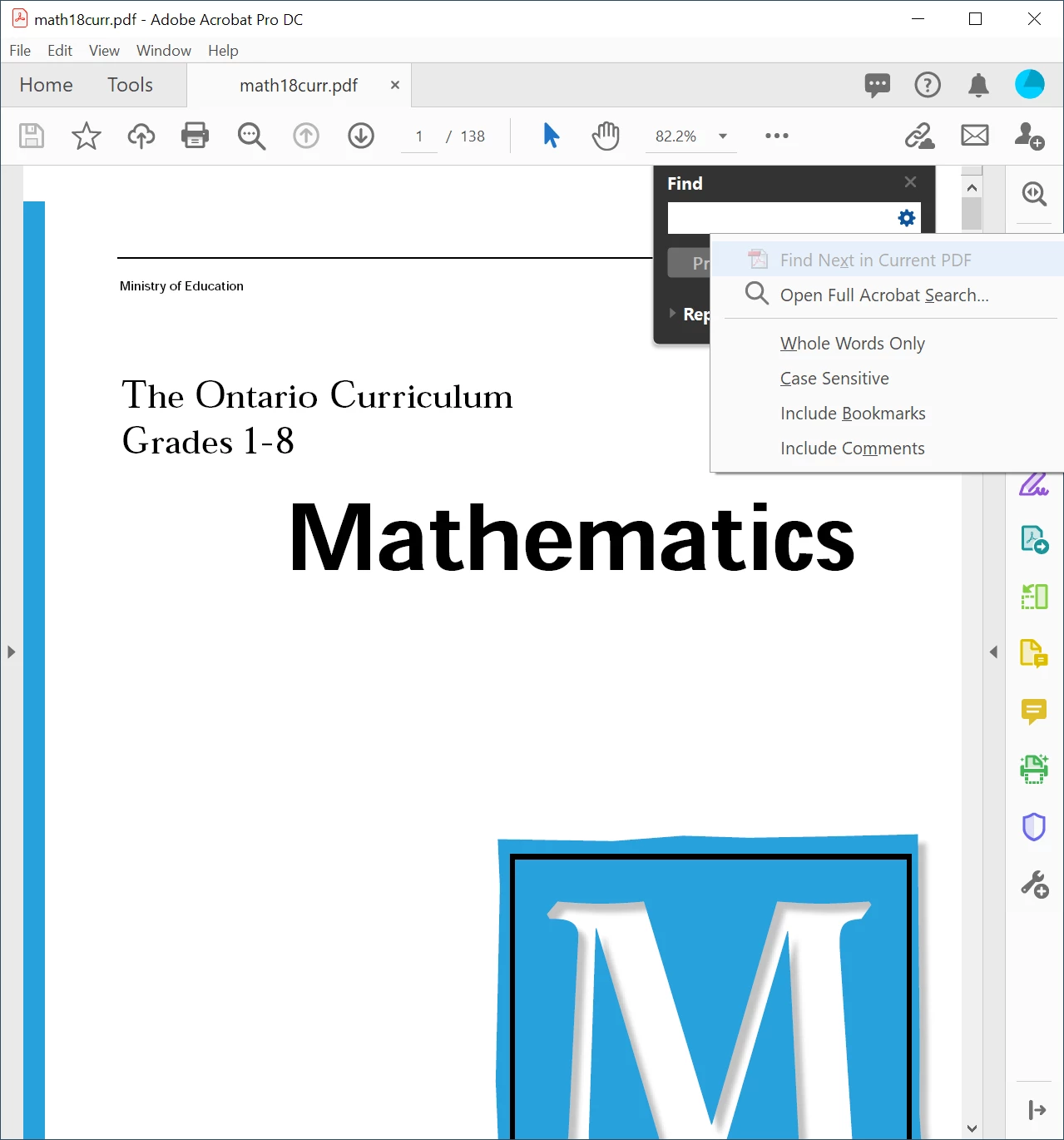Click the share with others person icon
This screenshot has height=1140, width=1064.
1029,136
